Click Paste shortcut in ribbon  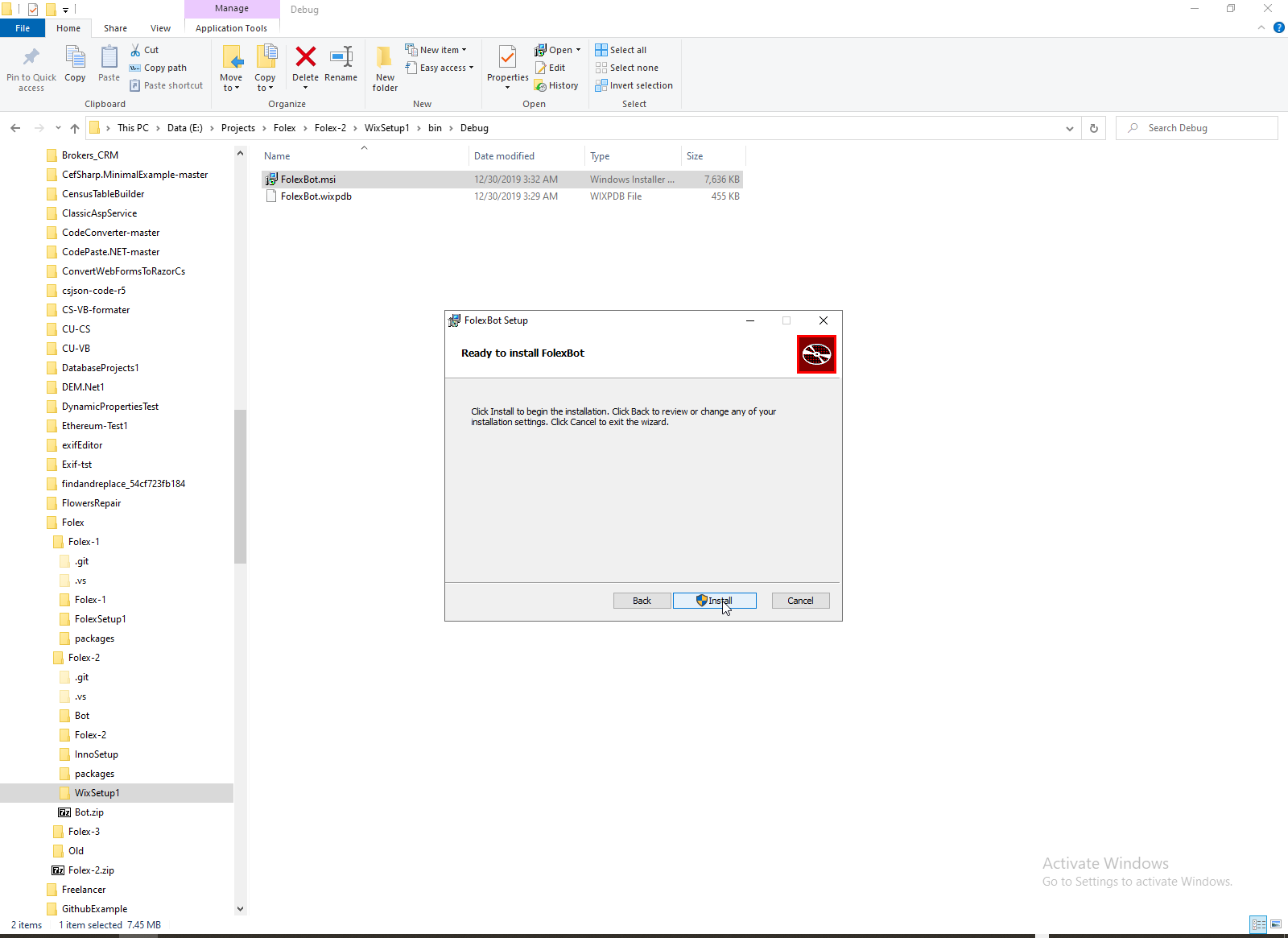coord(166,85)
